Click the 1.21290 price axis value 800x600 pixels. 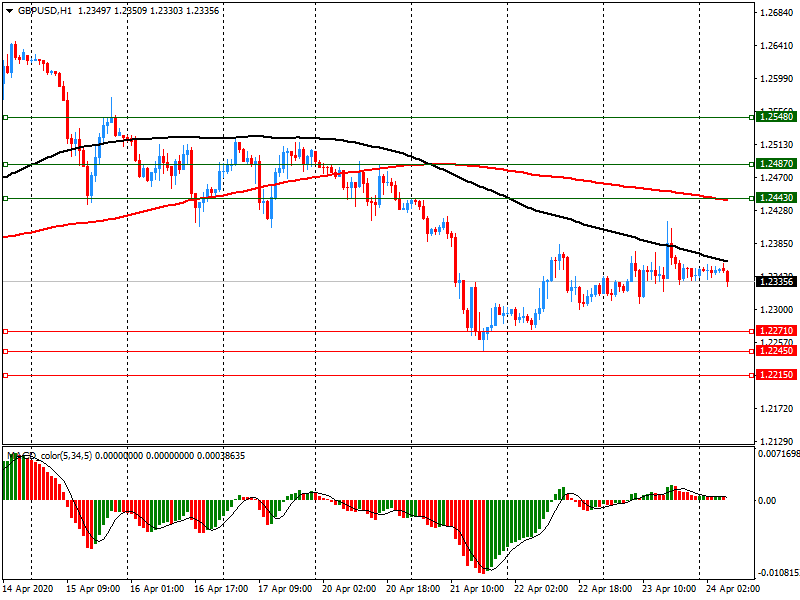click(x=777, y=442)
